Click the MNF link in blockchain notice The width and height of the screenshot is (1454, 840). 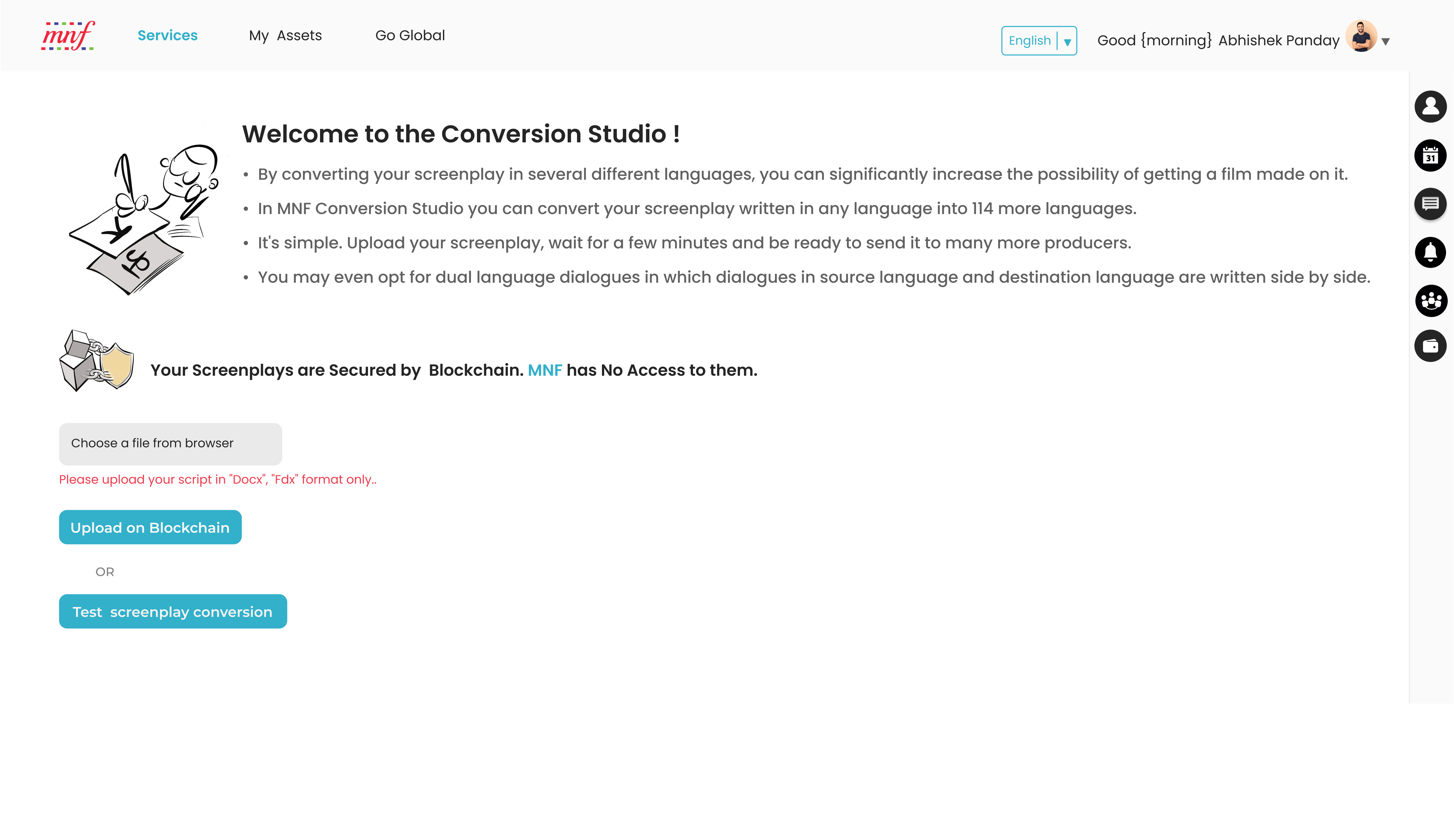544,370
